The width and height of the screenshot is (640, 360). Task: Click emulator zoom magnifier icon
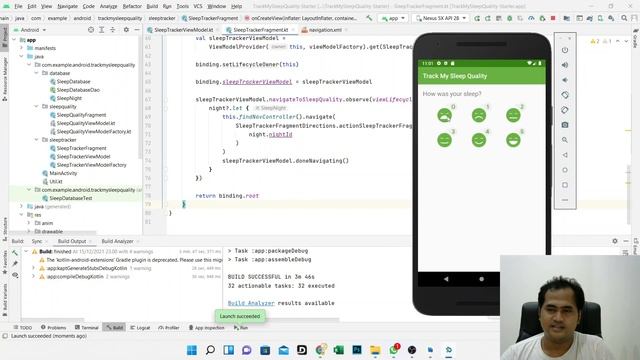point(565,140)
